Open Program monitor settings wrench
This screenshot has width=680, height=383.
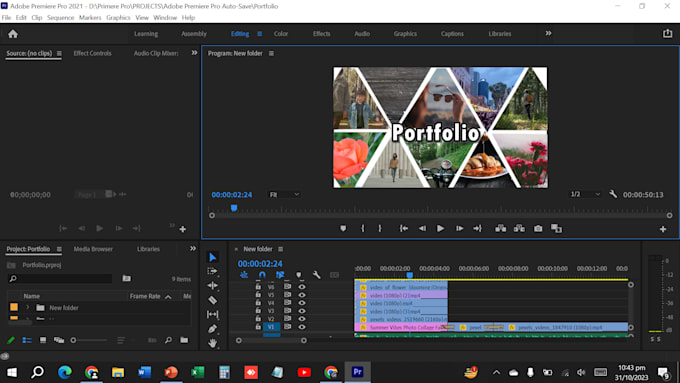coord(613,194)
